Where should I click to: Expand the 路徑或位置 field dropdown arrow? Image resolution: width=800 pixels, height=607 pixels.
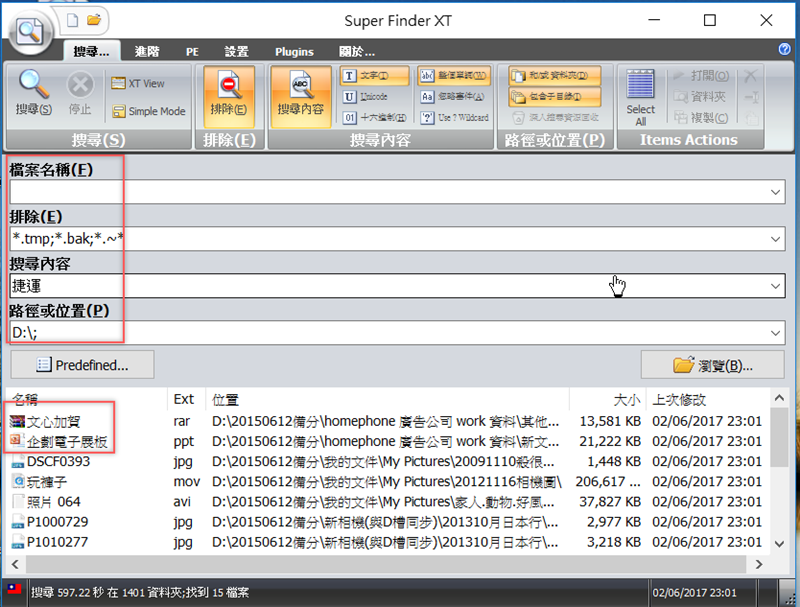point(775,333)
